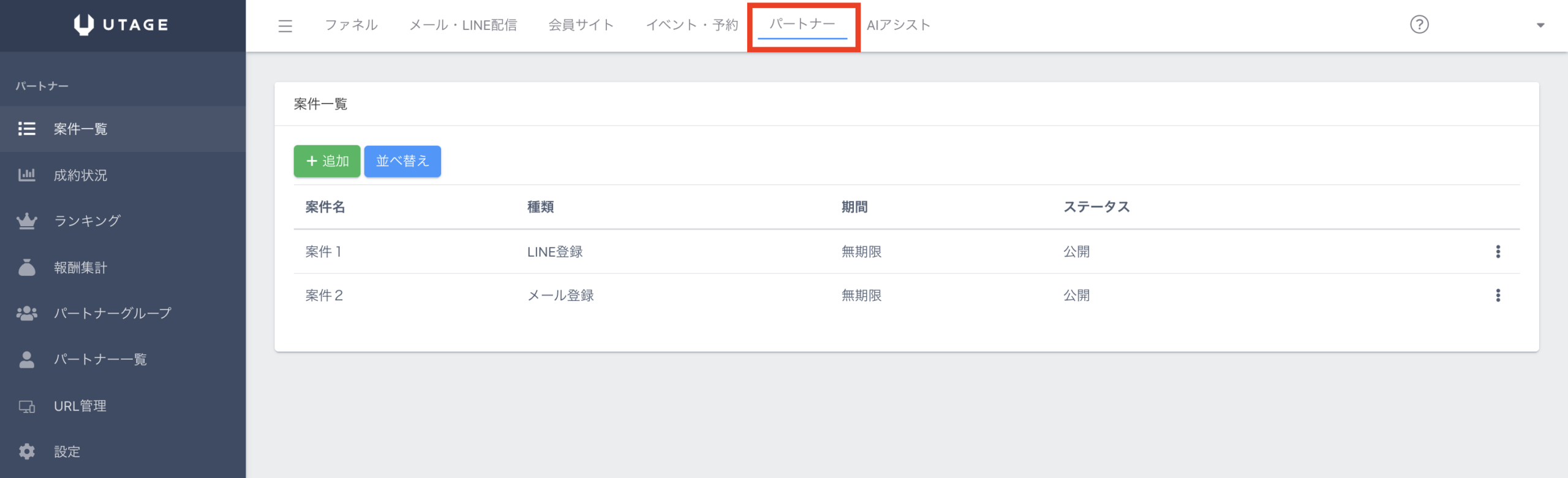Click the 案件一覧 list icon in sidebar
The width and height of the screenshot is (1568, 478).
tap(26, 129)
